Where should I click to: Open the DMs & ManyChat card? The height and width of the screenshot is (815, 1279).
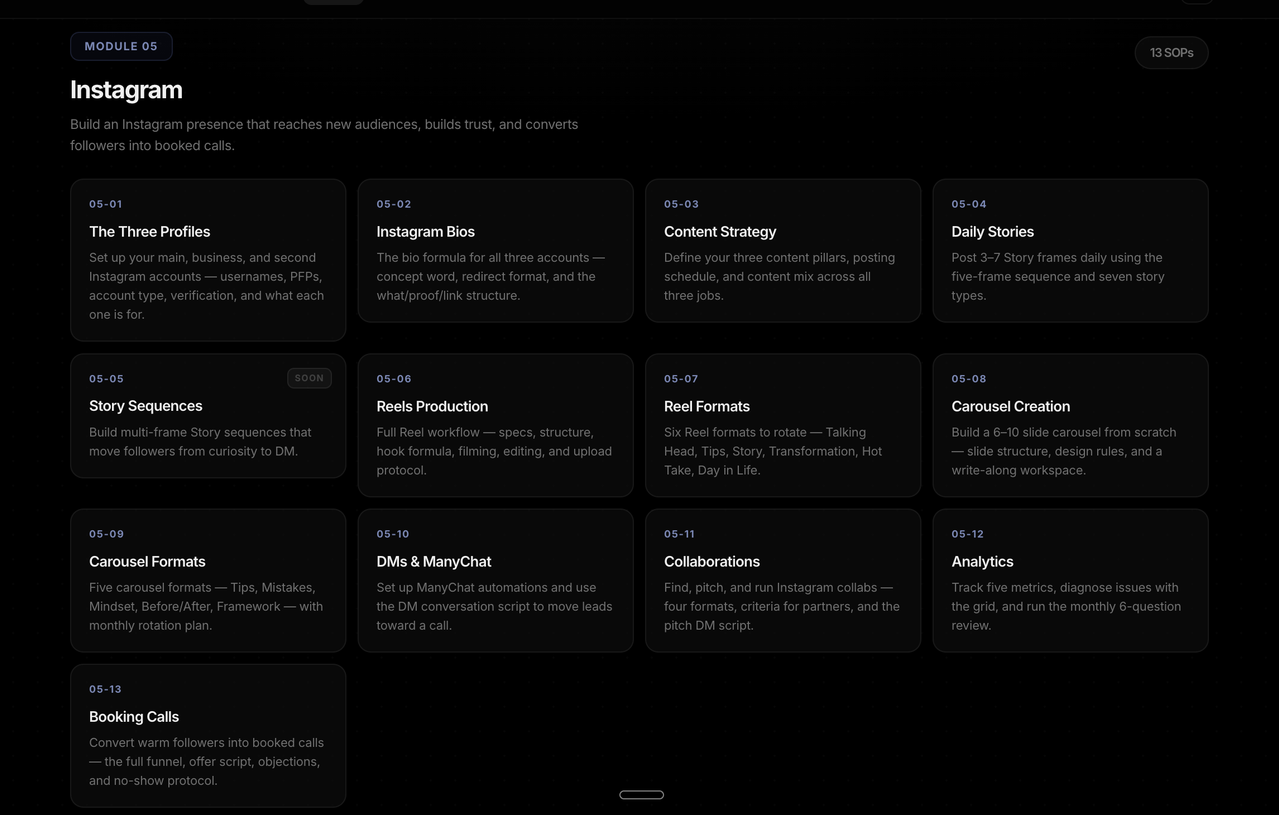[495, 581]
